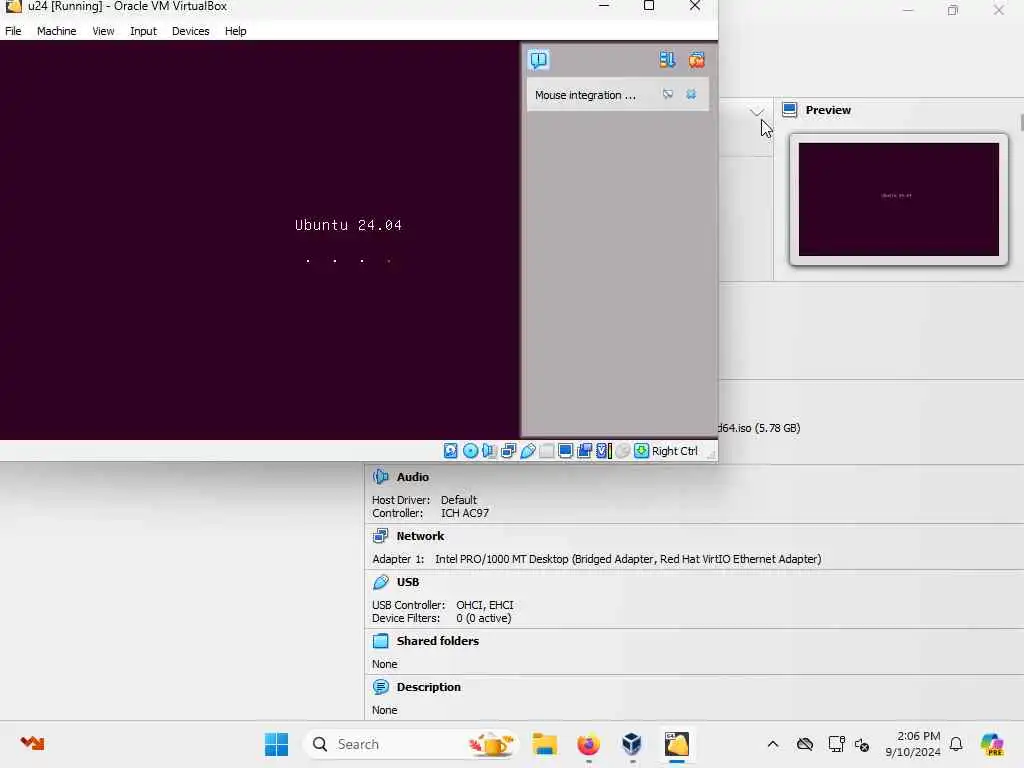Click the display monitor status bar icon
Screen dimensions: 1024x768
tap(566, 451)
